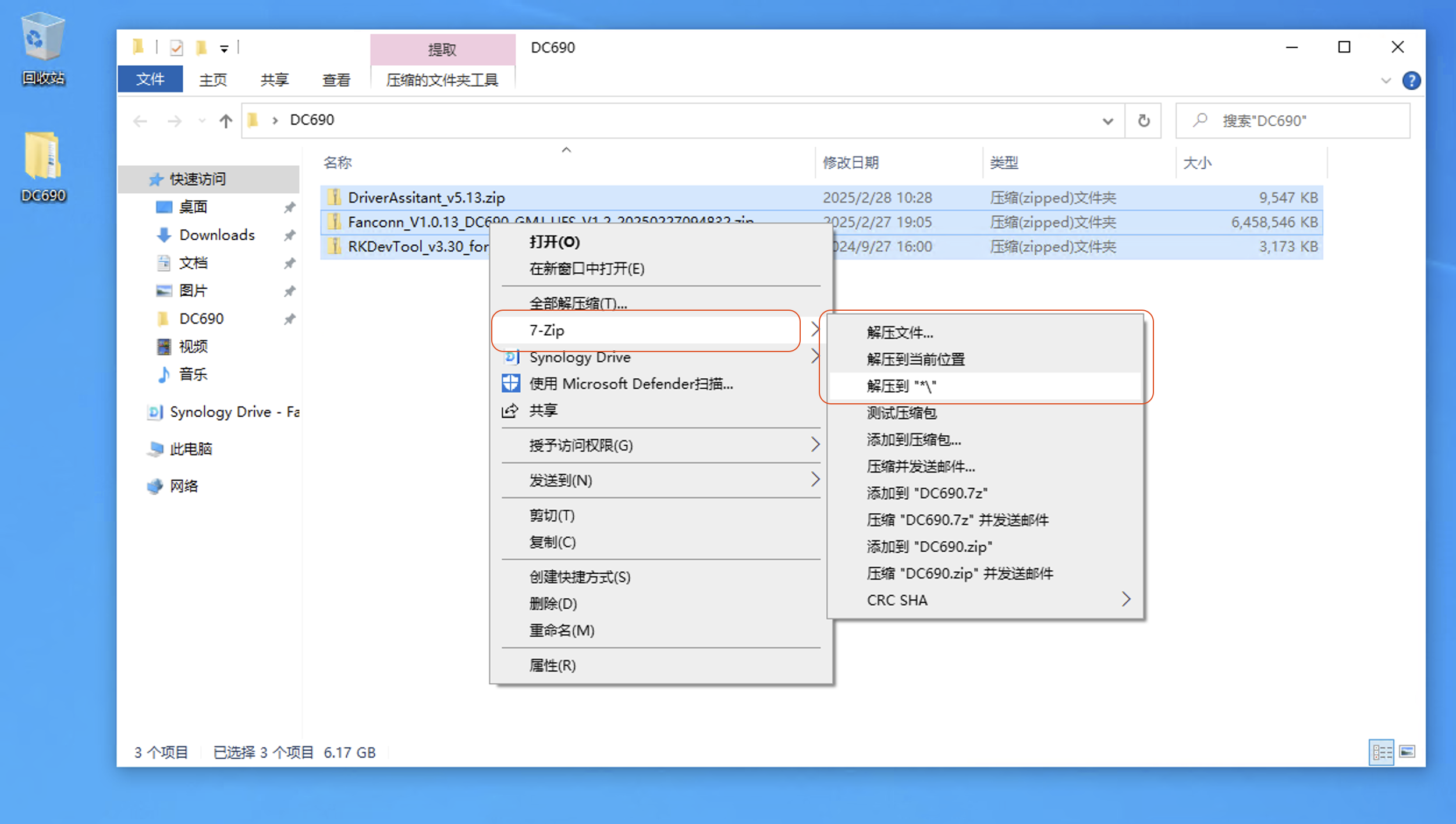Click the search DC690 input box
Viewport: 1456px width, 824px height.
1293,120
